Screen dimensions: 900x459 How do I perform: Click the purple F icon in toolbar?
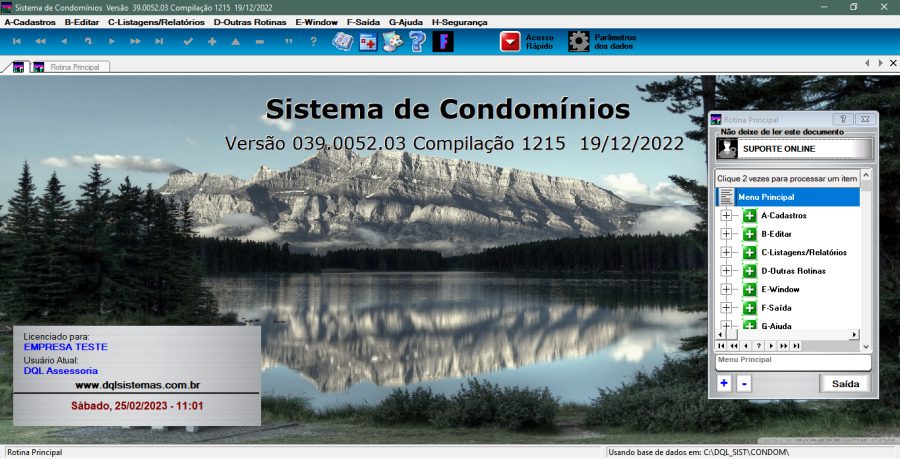[443, 42]
